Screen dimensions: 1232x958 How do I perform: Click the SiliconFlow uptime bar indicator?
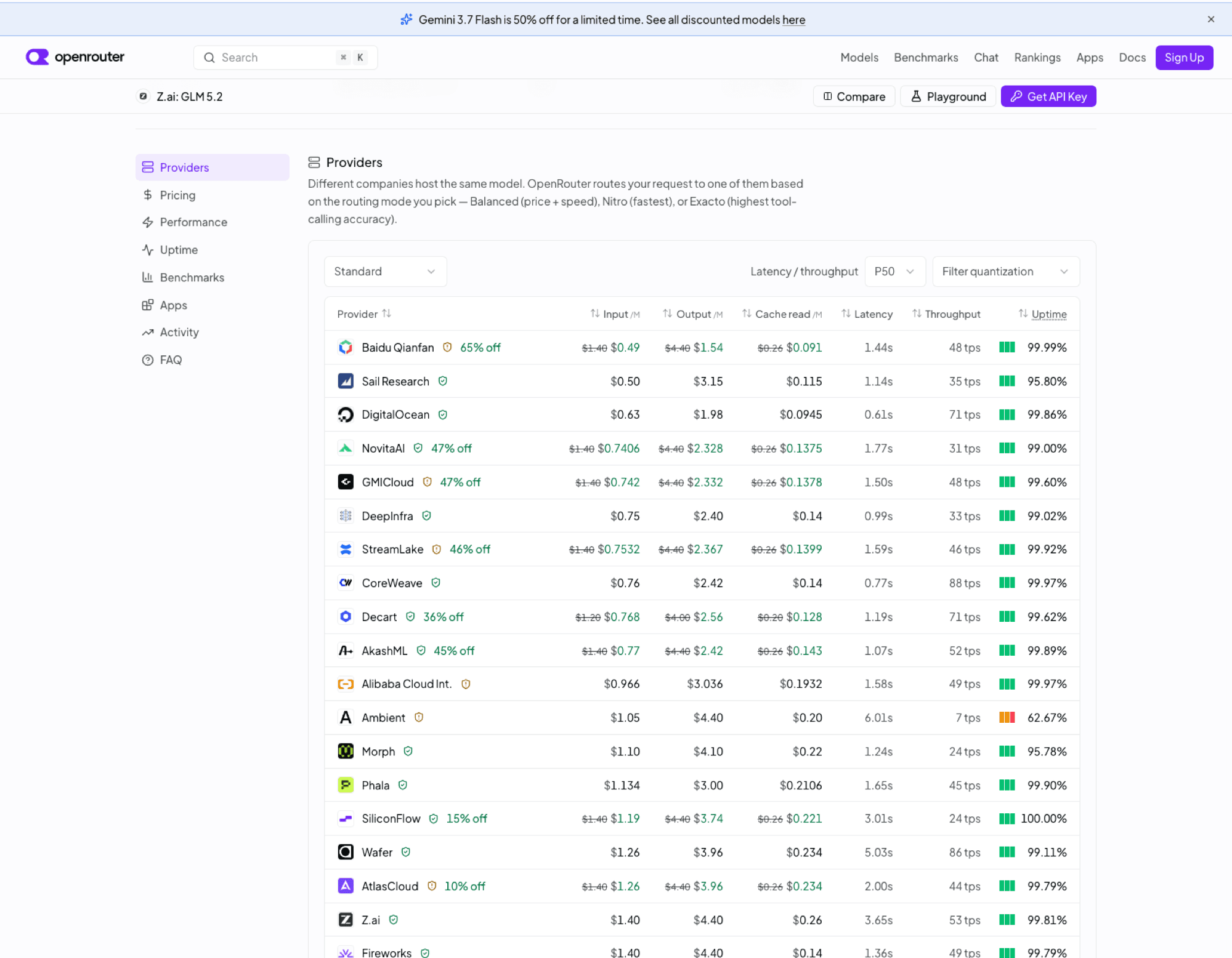point(1007,819)
